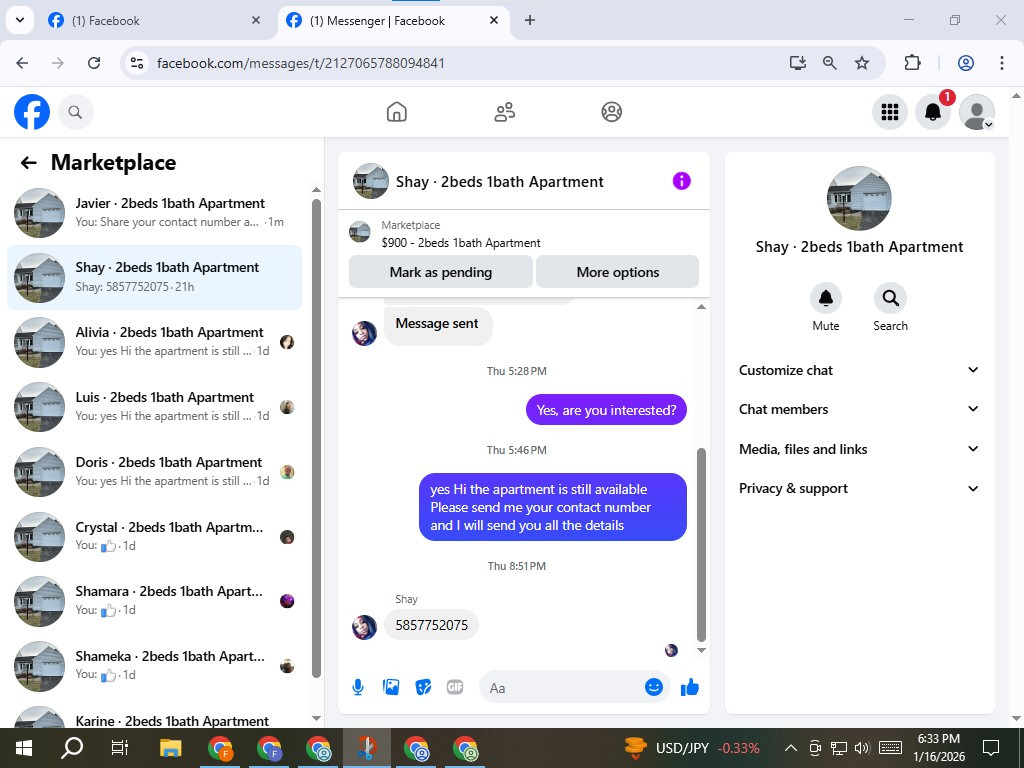
Task: Expand the Chat members section
Action: coord(859,409)
